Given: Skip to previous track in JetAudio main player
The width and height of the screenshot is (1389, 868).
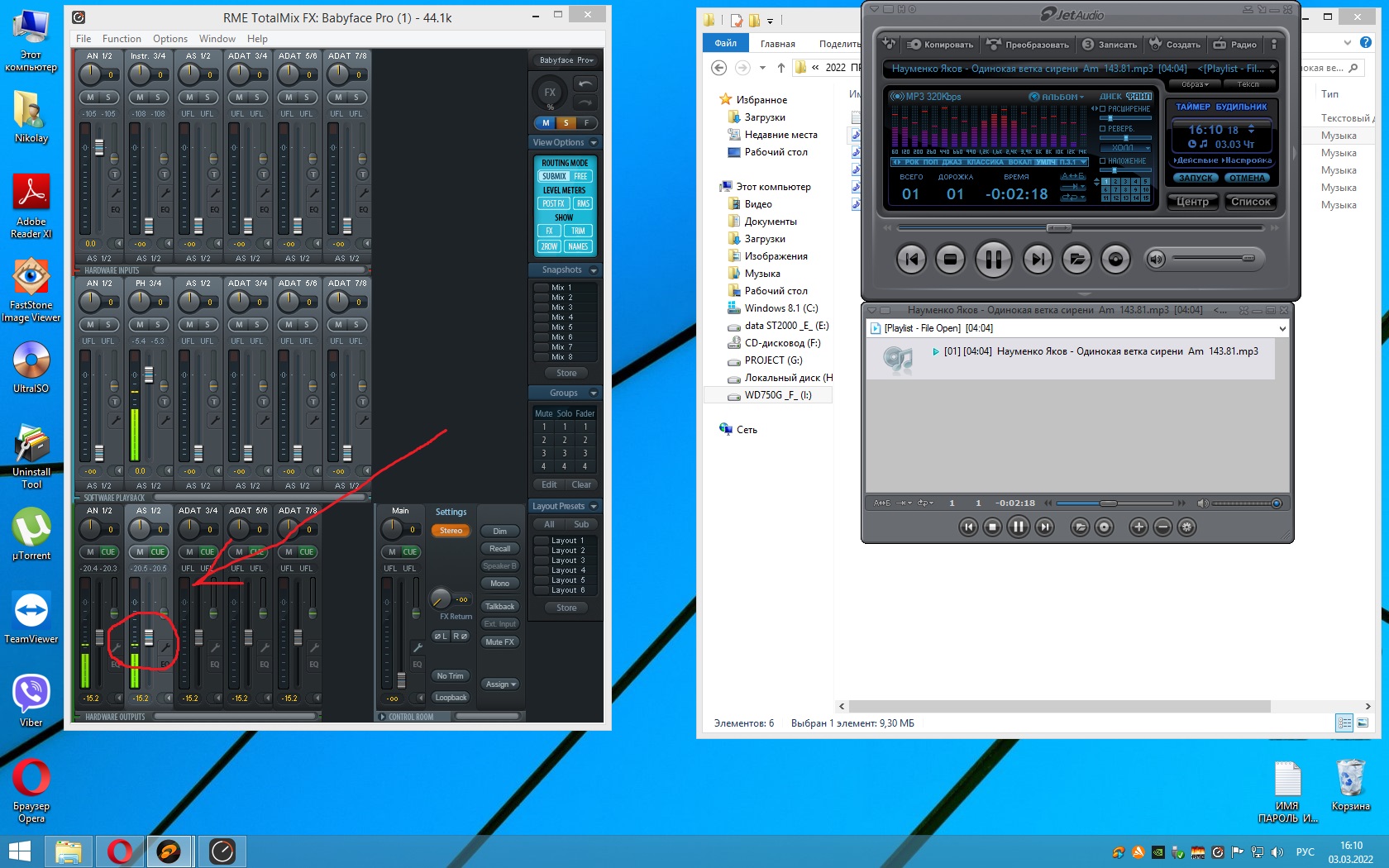Looking at the screenshot, I should [x=911, y=260].
